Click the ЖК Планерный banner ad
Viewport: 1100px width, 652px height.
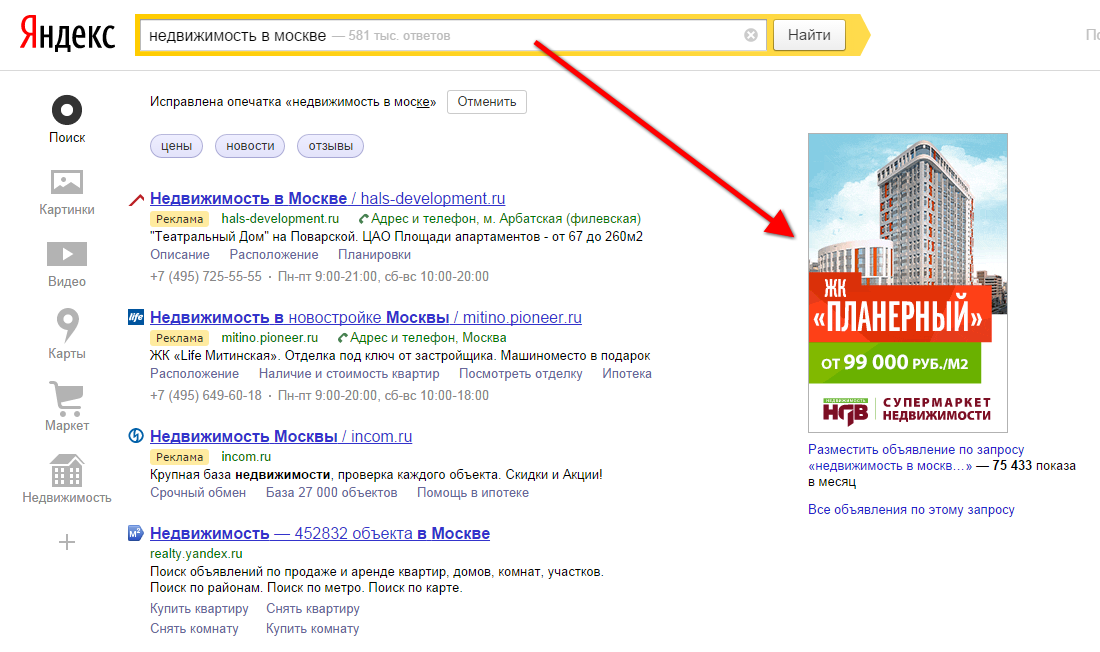point(907,282)
